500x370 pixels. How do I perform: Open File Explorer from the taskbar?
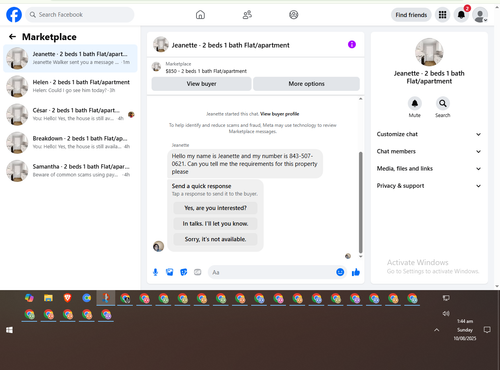[x=48, y=298]
